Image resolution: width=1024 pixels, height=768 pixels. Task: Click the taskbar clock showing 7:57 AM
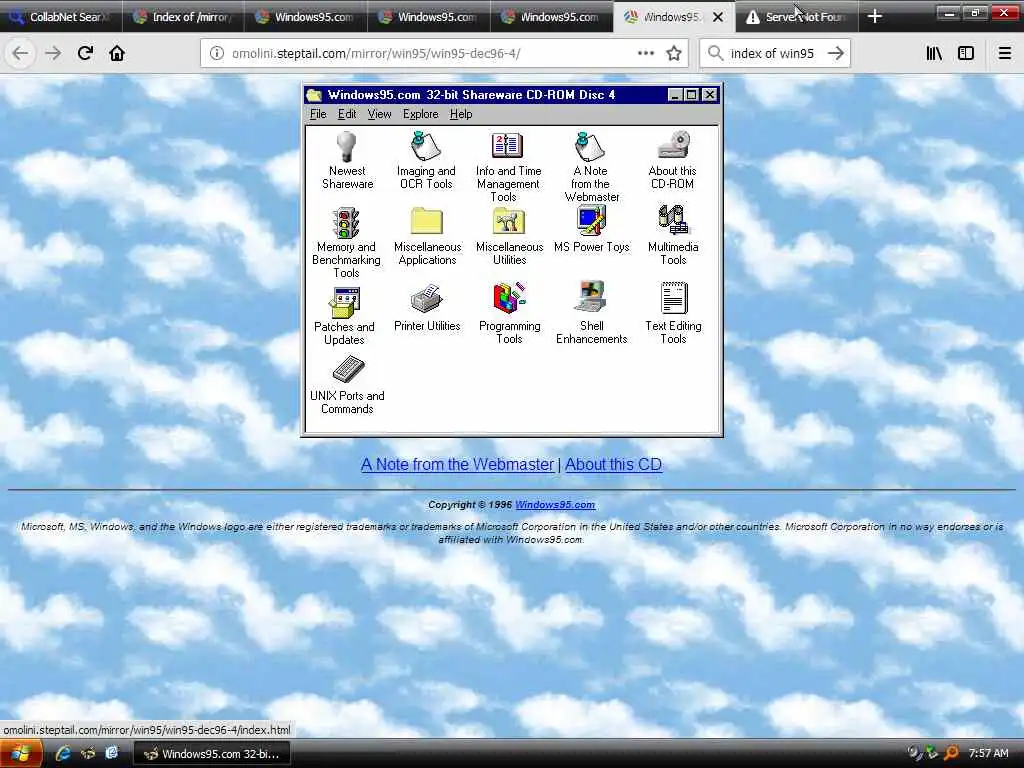coord(989,754)
